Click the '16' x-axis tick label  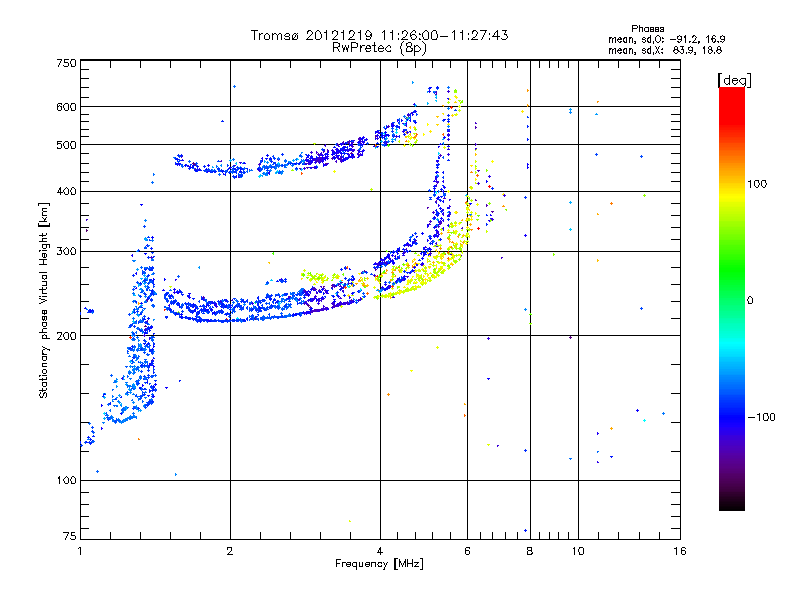tap(680, 551)
